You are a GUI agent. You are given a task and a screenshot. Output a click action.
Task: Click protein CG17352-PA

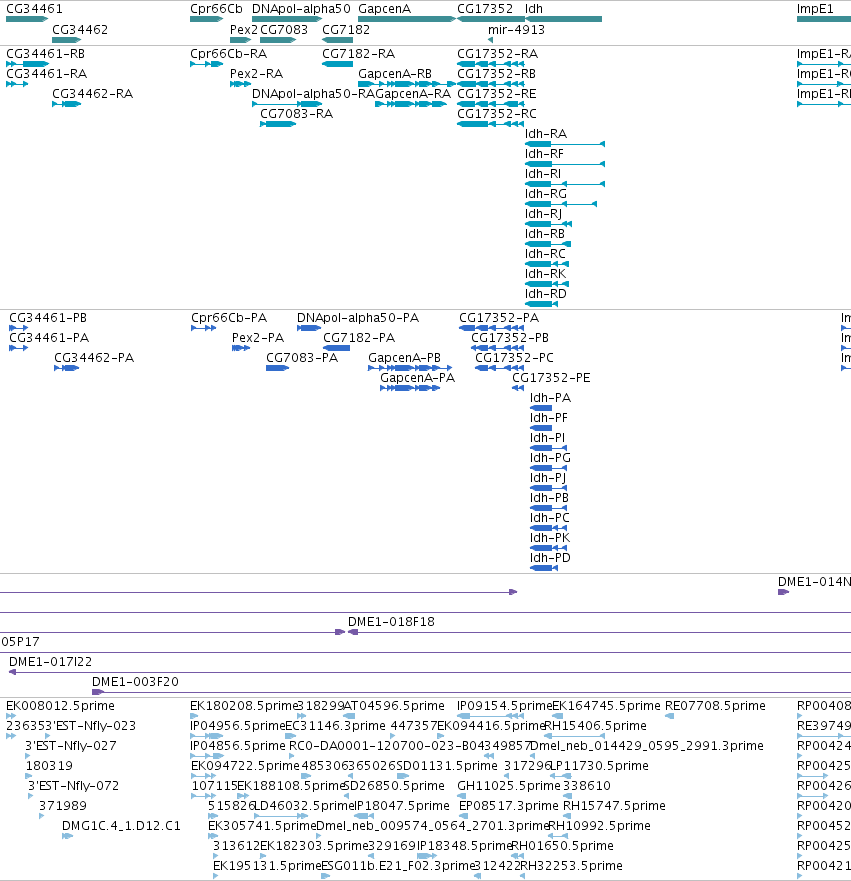coord(492,328)
